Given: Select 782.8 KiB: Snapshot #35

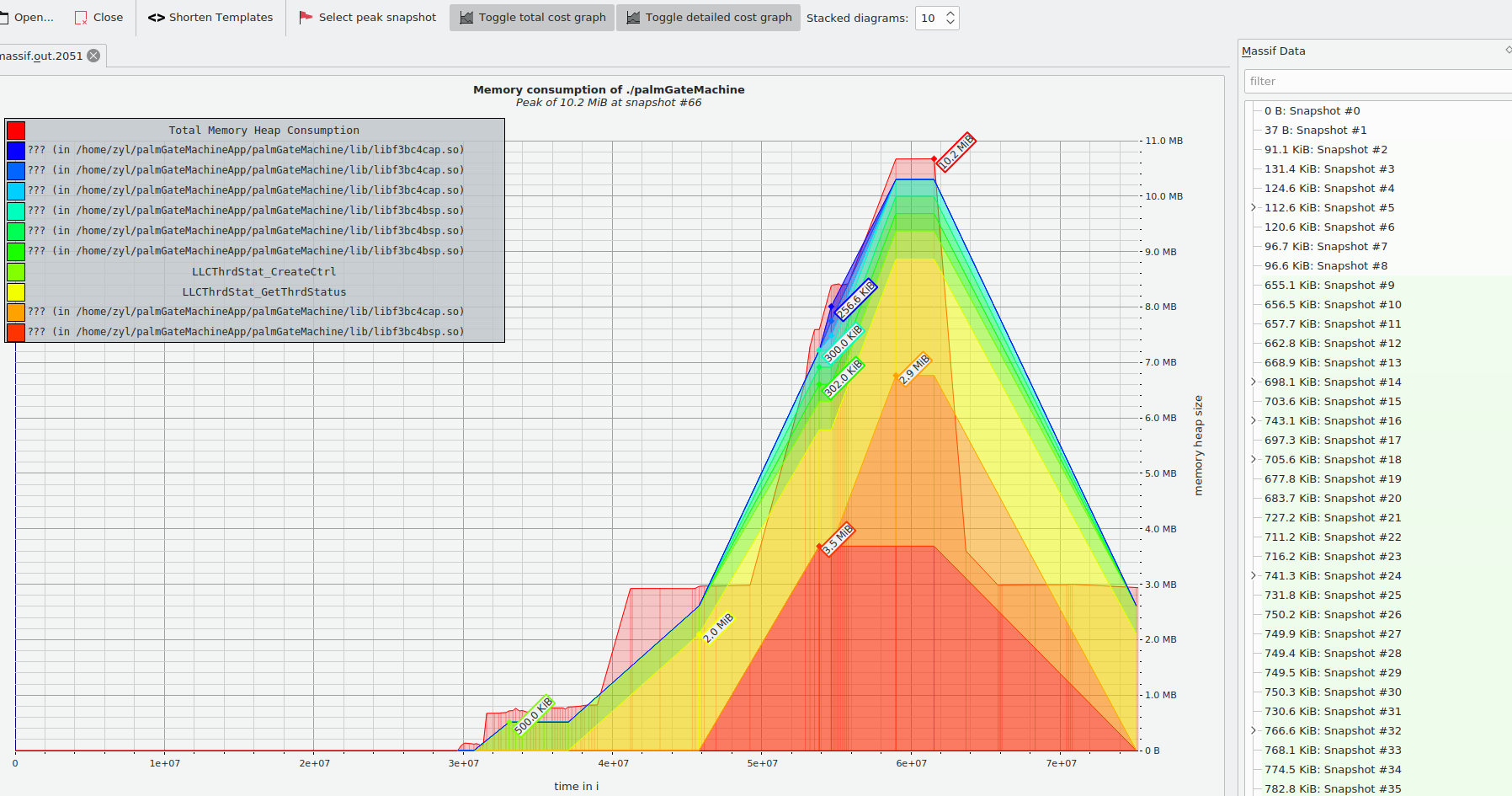Looking at the screenshot, I should pyautogui.click(x=1332, y=789).
